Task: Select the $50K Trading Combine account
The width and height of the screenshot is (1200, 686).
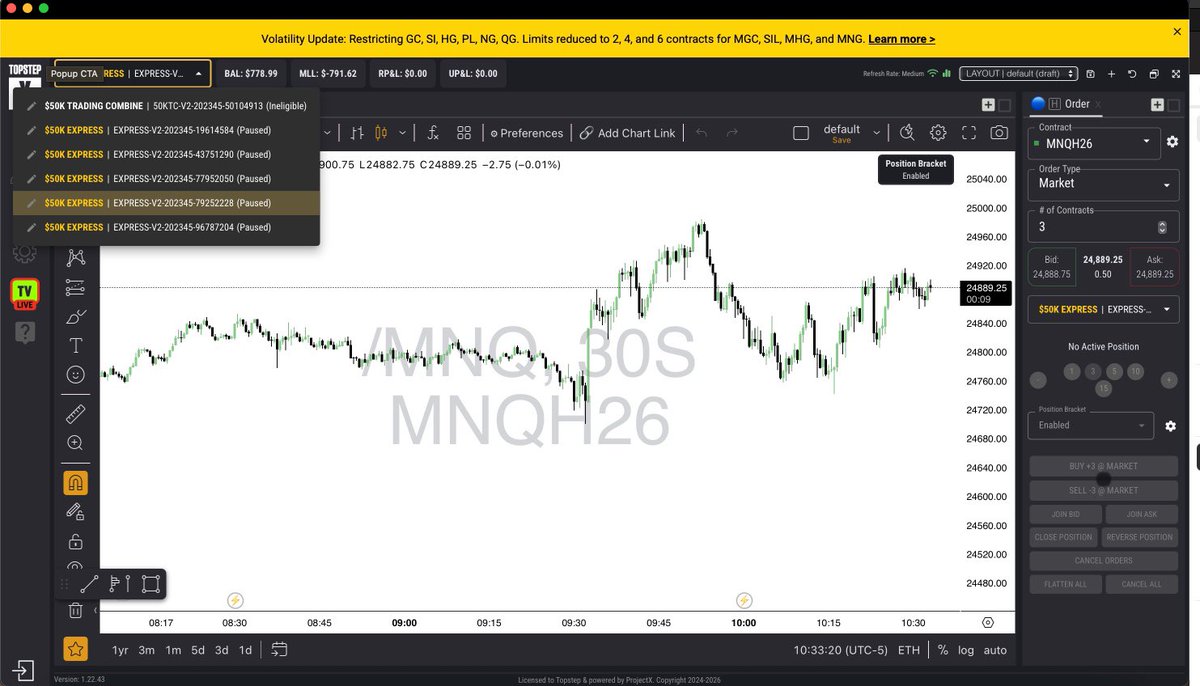Action: tap(167, 106)
